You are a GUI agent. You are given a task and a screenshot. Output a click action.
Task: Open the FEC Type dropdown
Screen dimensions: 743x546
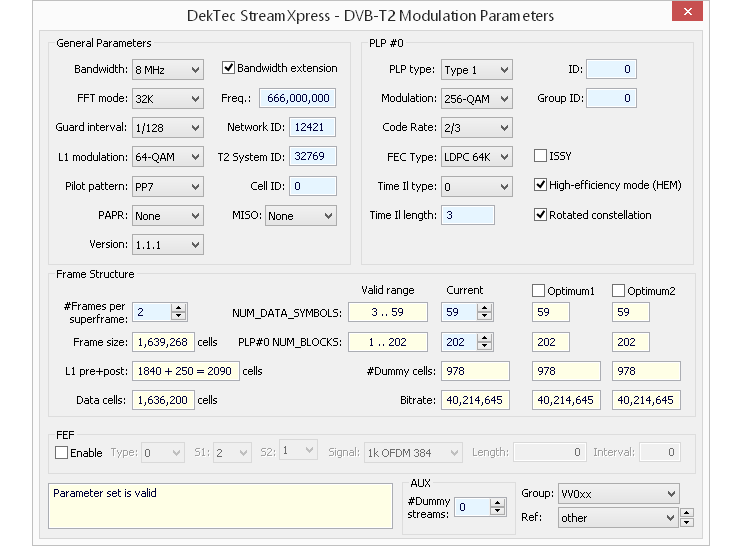point(477,157)
